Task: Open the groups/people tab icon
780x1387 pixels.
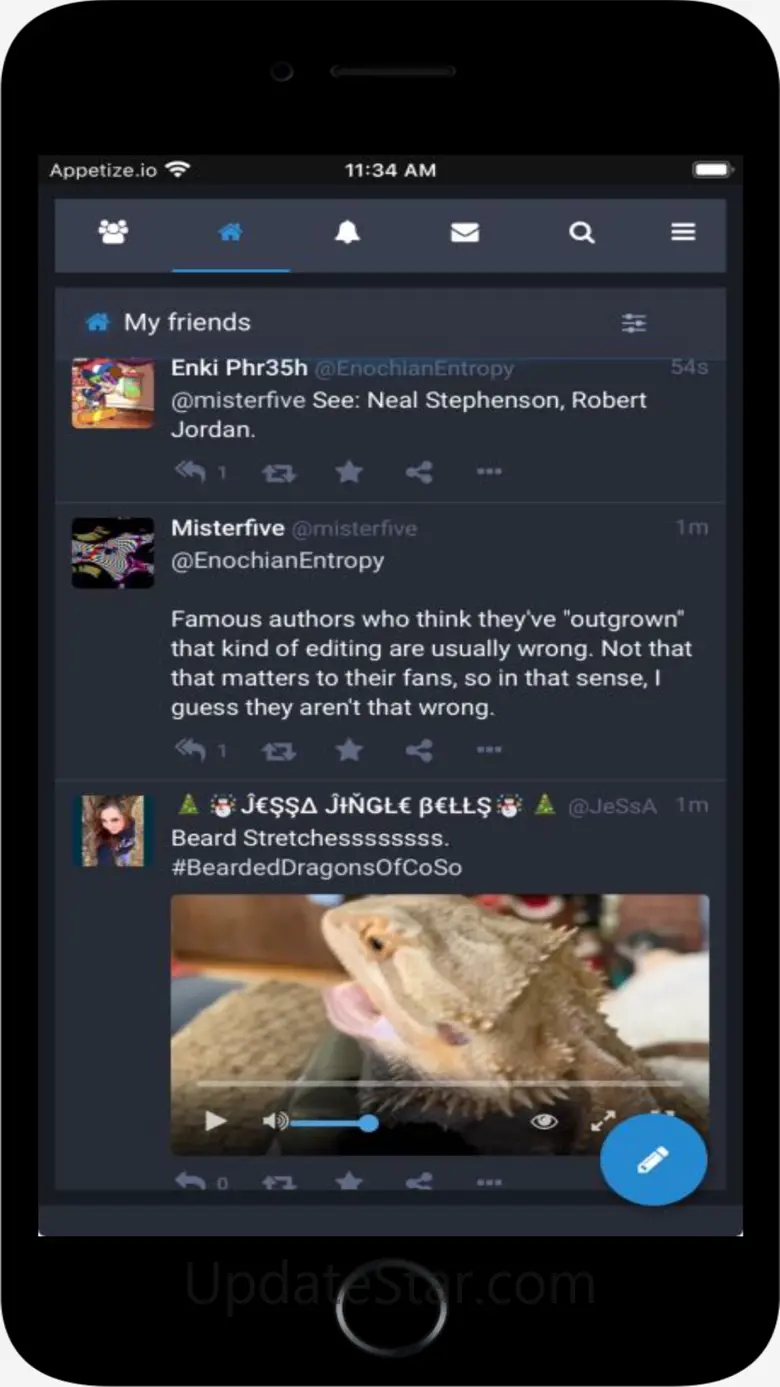Action: (113, 233)
